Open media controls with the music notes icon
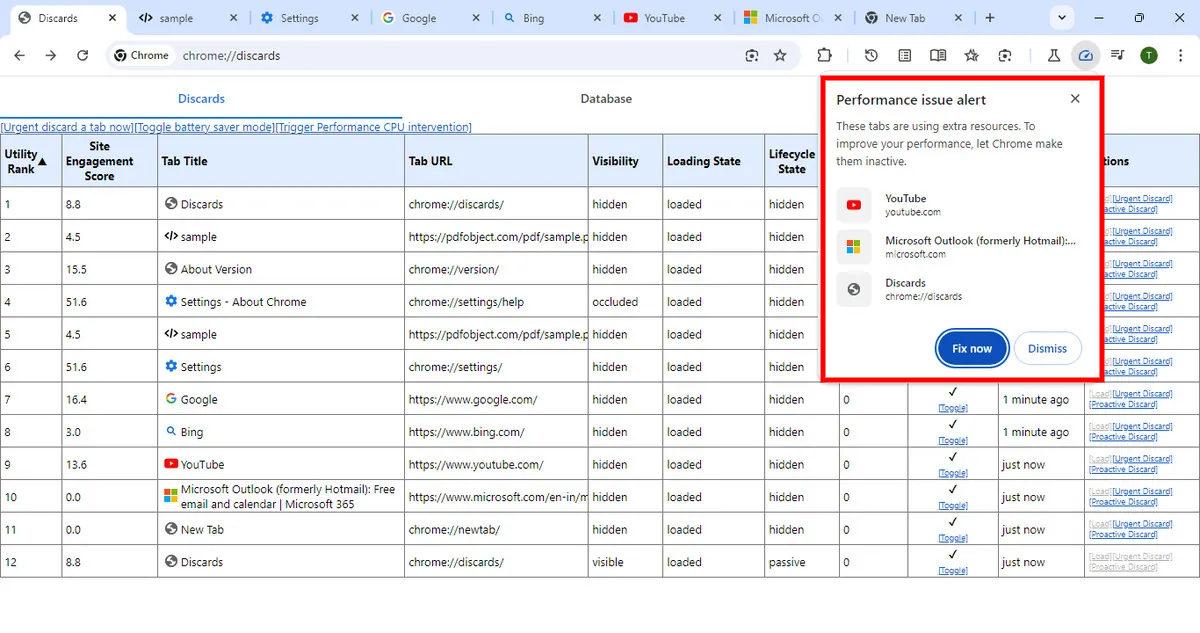The image size is (1200, 633). [x=1118, y=55]
